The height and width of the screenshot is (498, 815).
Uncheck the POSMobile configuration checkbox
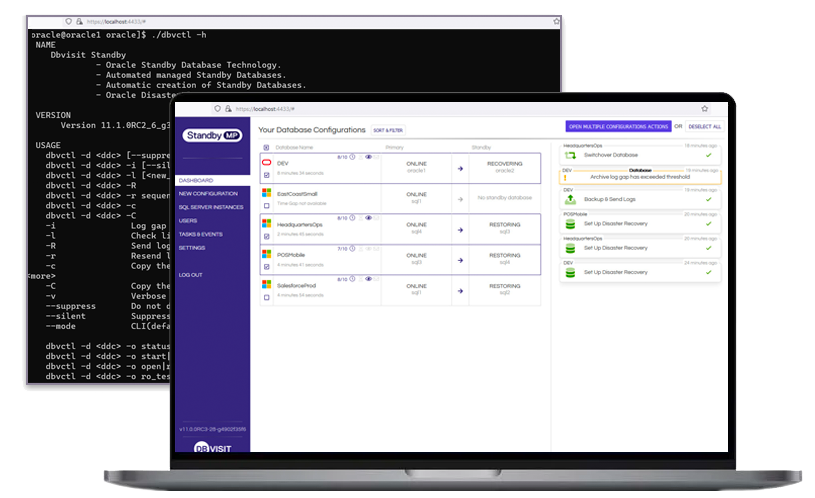267,267
